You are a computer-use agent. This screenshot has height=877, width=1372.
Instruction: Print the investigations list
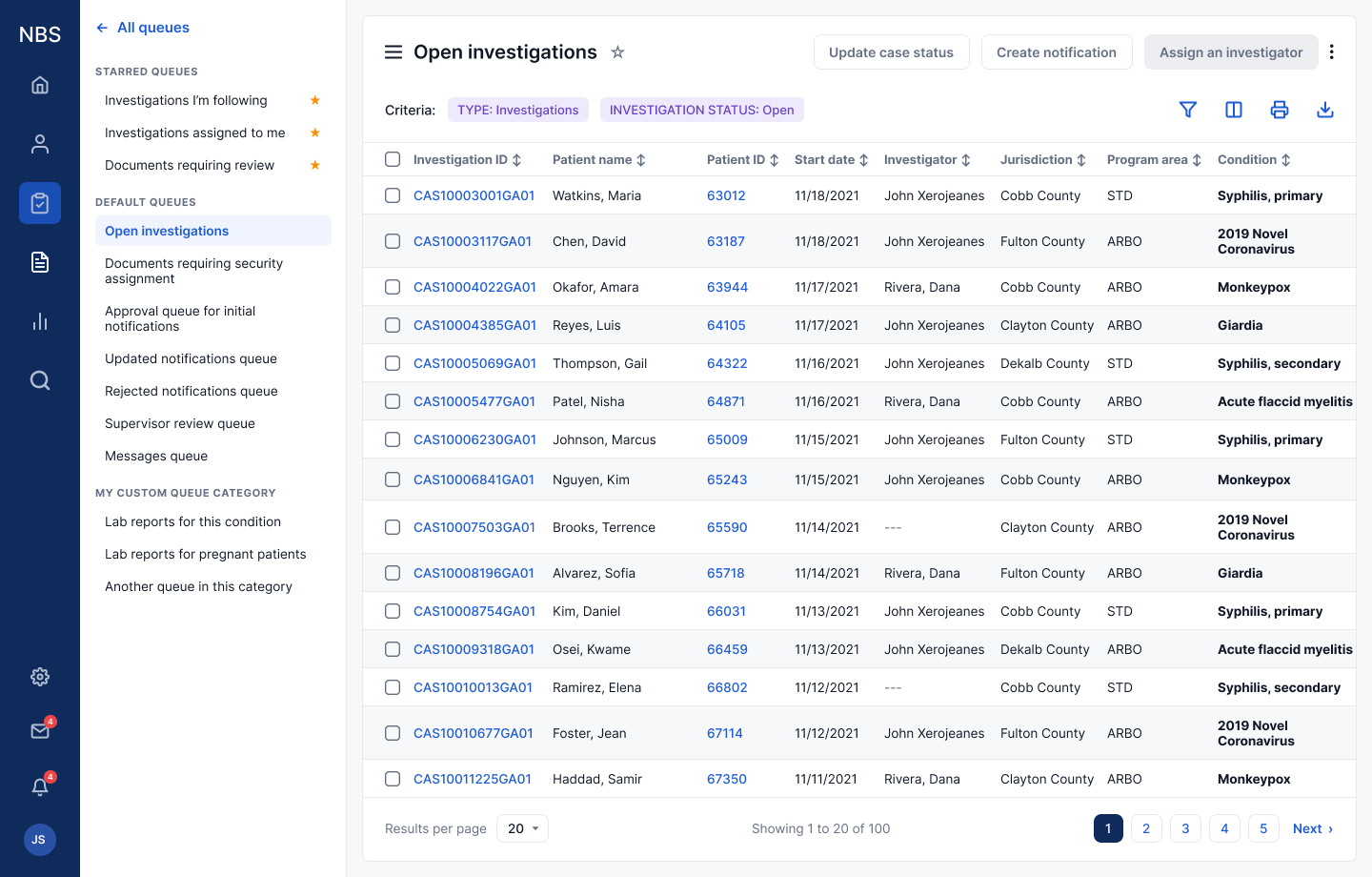click(1279, 110)
